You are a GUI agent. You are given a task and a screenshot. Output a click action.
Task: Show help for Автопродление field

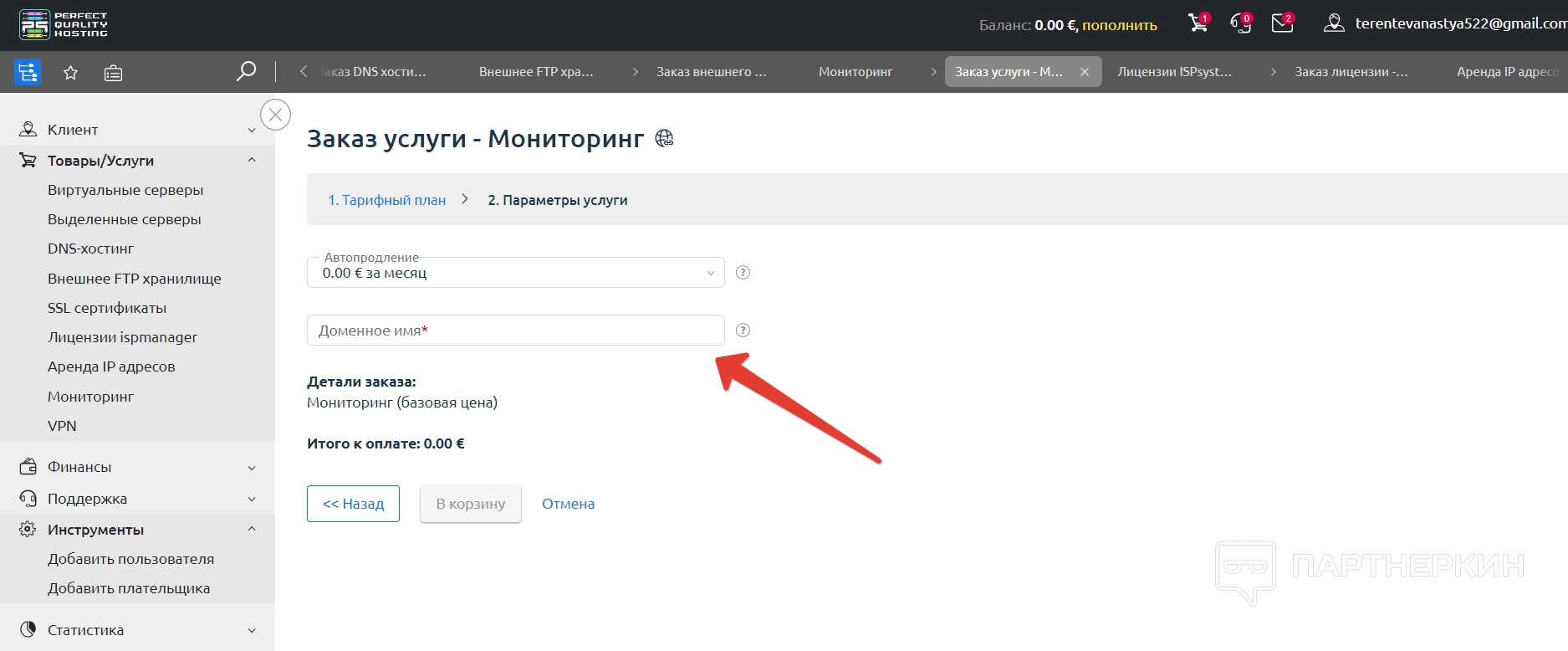[743, 273]
